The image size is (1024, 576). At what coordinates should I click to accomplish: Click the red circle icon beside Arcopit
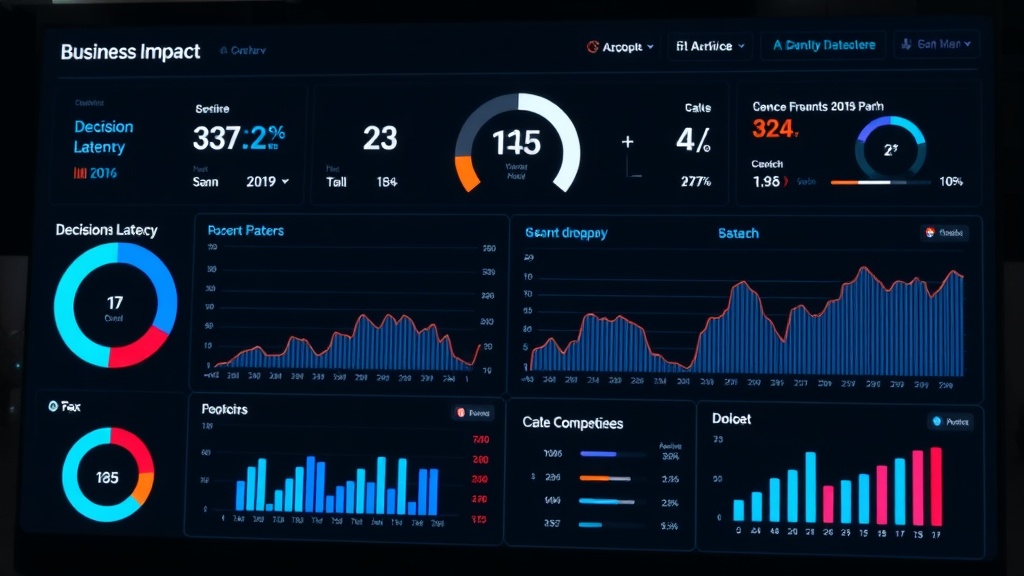592,46
